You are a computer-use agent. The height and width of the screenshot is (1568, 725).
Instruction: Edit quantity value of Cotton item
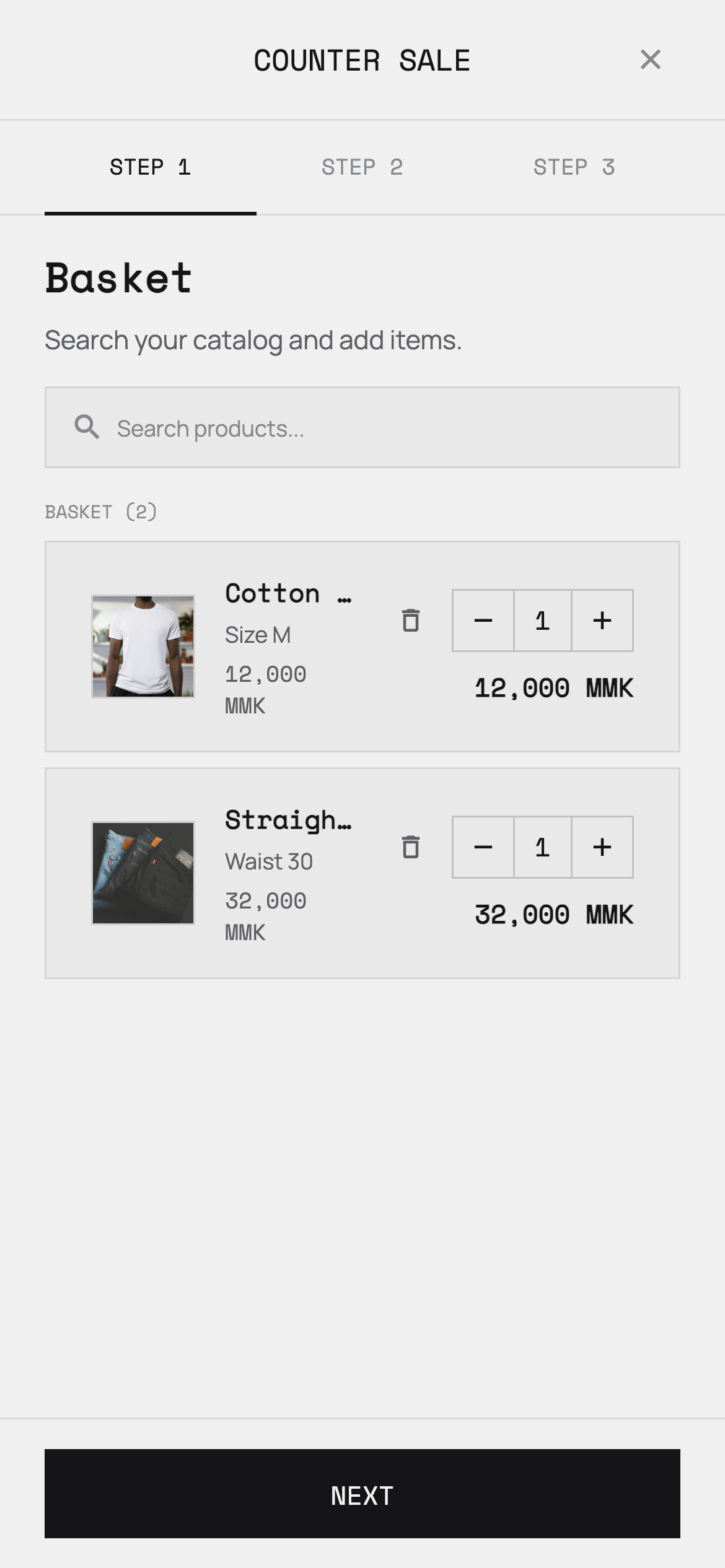[x=543, y=621]
